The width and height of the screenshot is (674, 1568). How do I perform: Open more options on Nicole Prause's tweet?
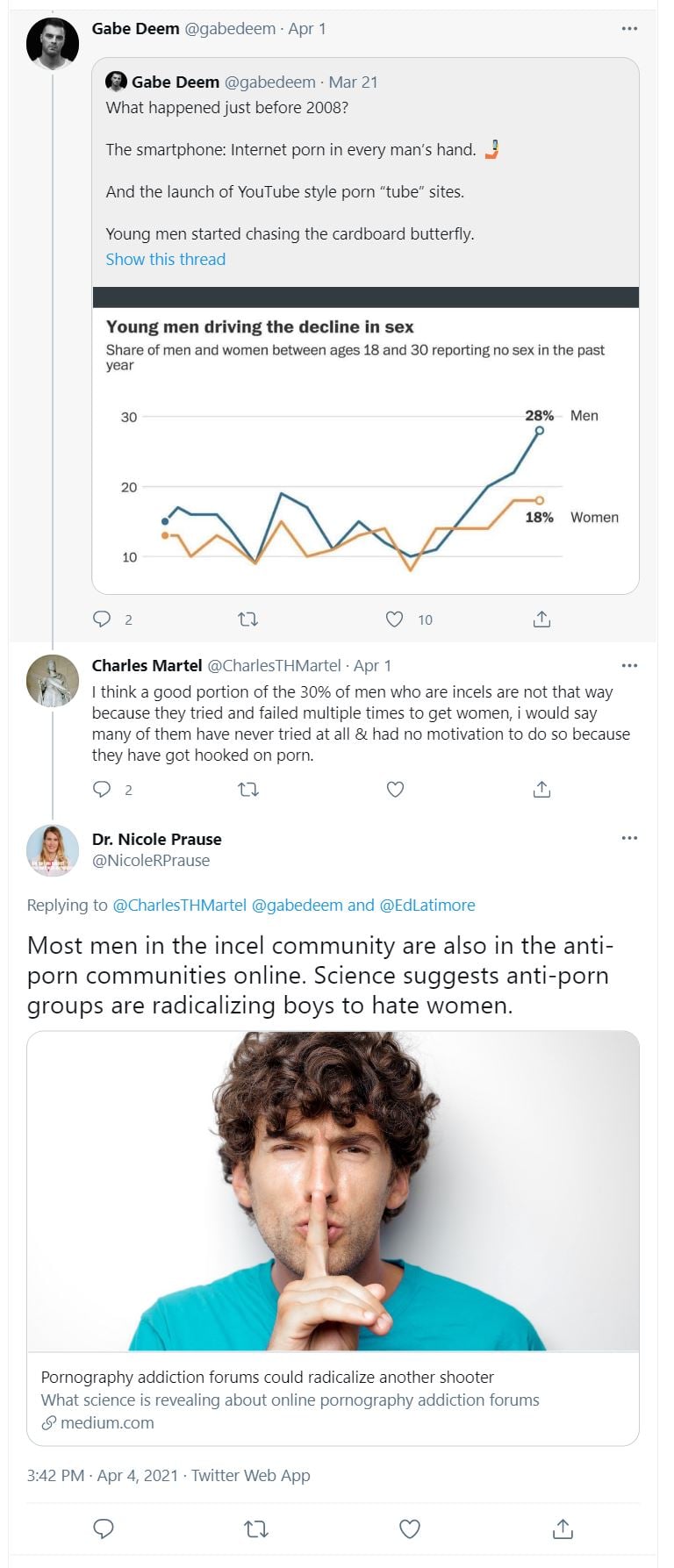(x=629, y=838)
